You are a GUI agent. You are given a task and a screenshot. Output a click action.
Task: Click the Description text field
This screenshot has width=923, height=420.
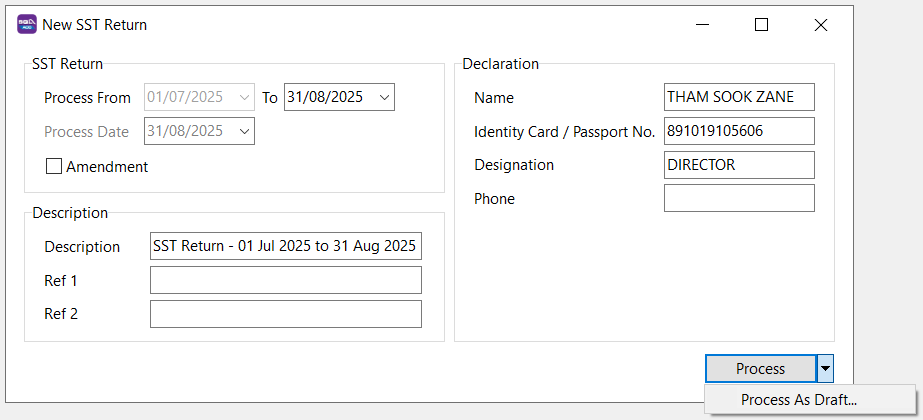pos(285,246)
